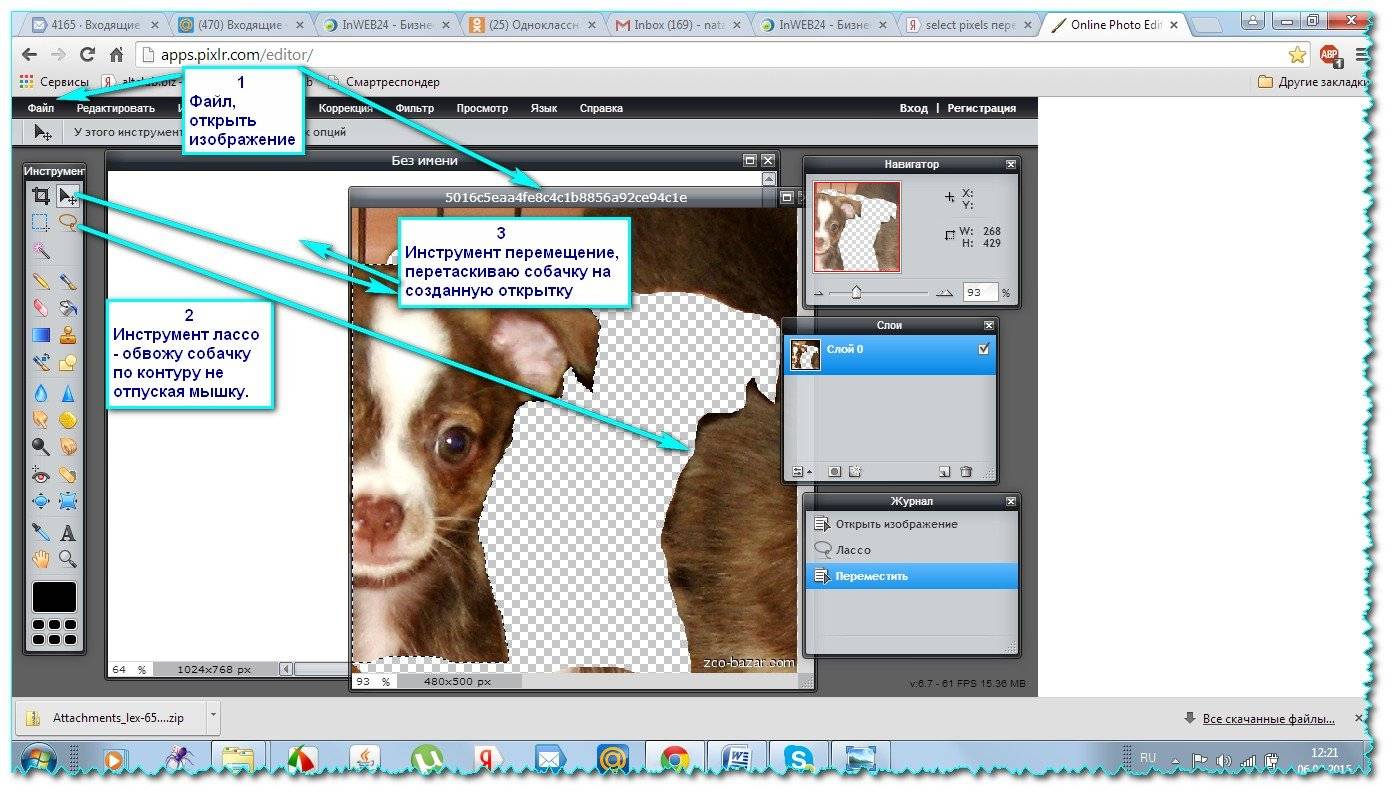Screen dimensions: 1391x793
Task: Toggle visibility checkbox of Слой 0
Action: coord(983,349)
